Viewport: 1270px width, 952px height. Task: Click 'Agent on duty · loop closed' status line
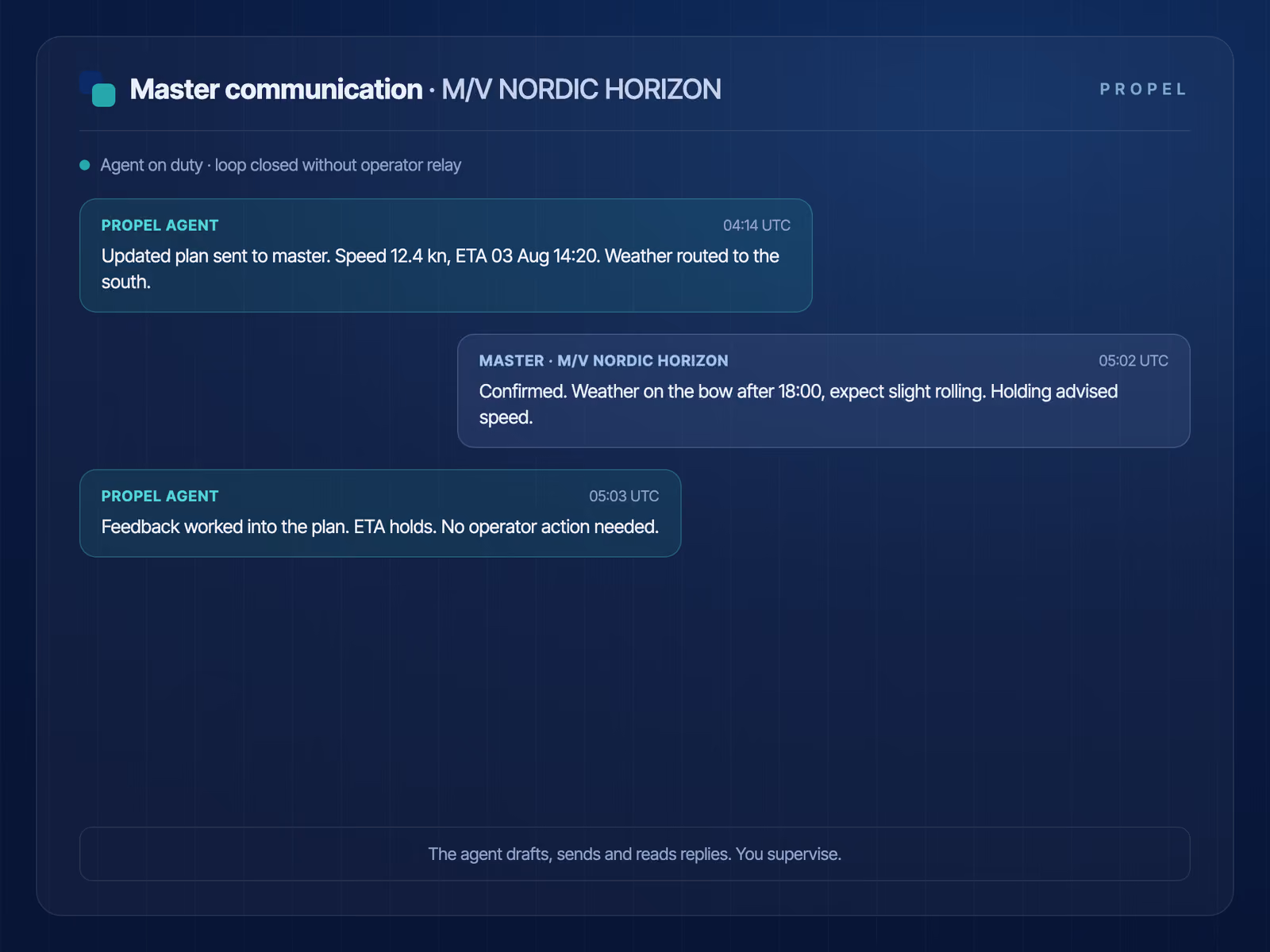280,165
